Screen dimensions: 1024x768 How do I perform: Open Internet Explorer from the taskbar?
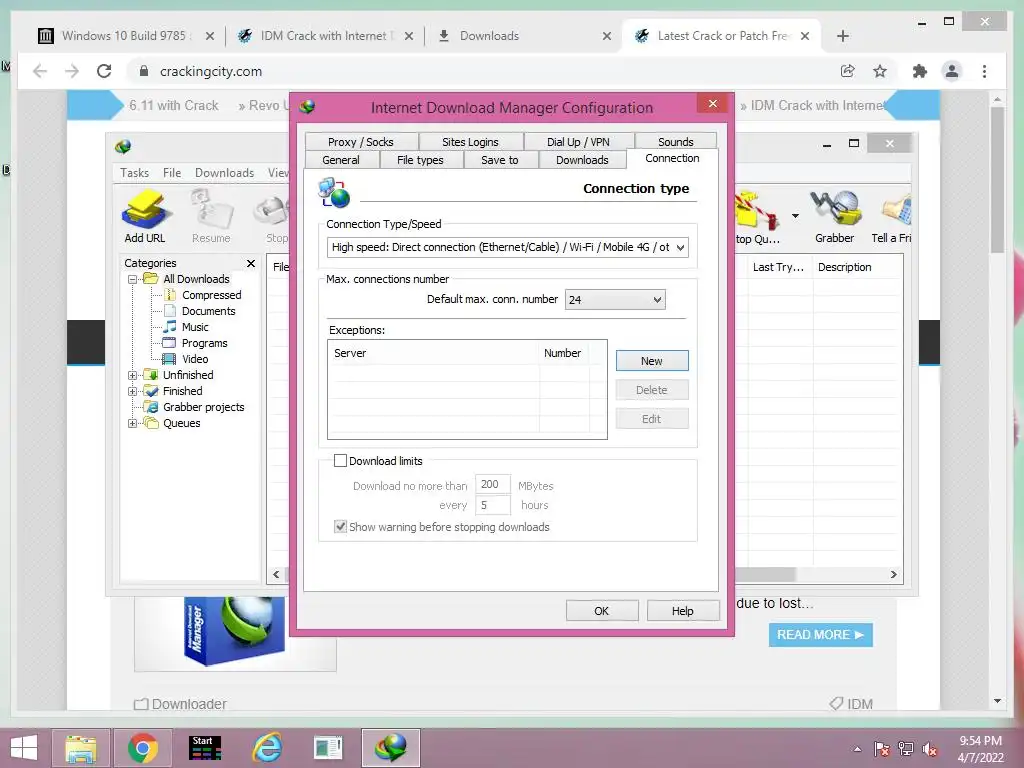point(267,748)
